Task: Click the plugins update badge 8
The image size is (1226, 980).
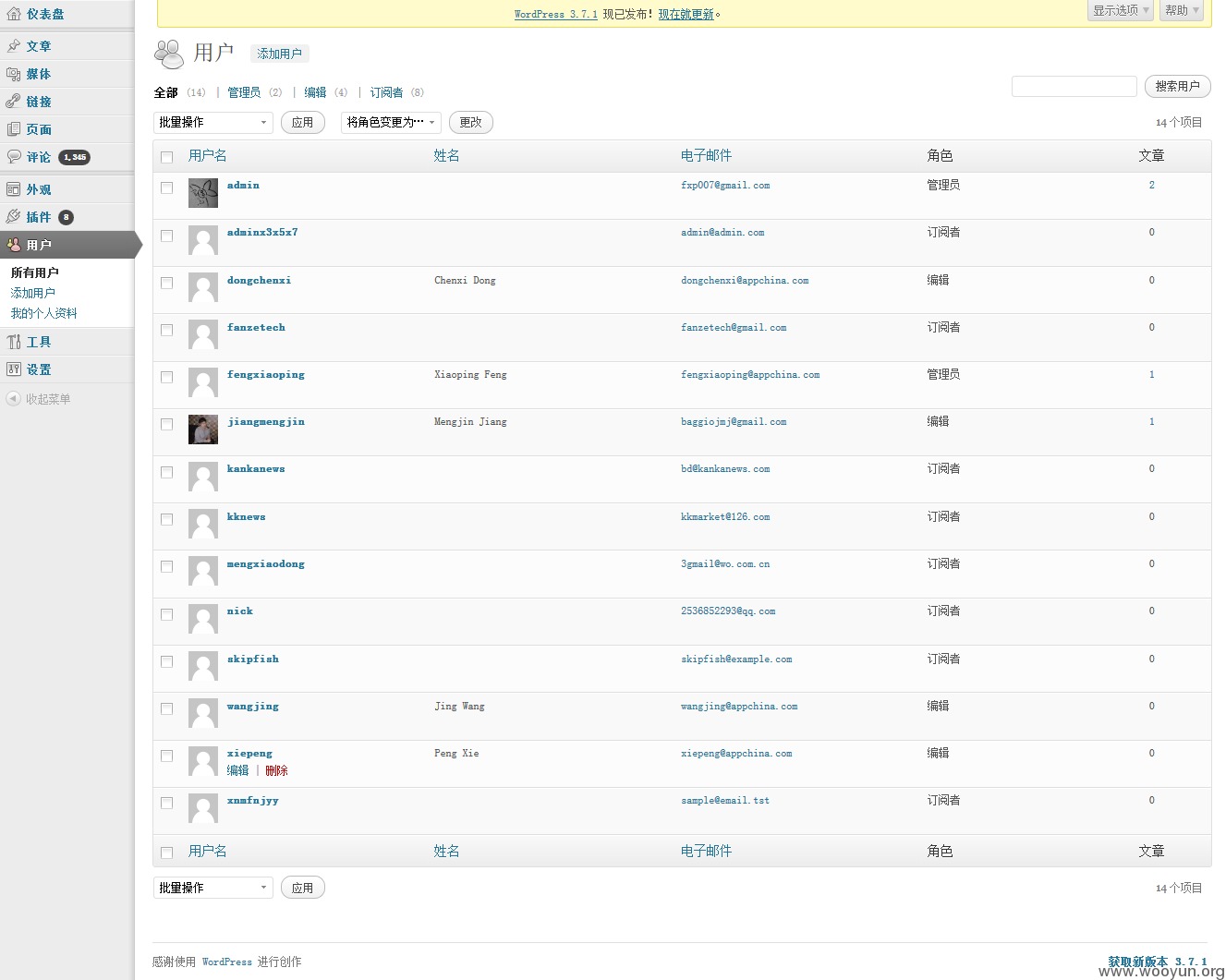Action: click(66, 217)
